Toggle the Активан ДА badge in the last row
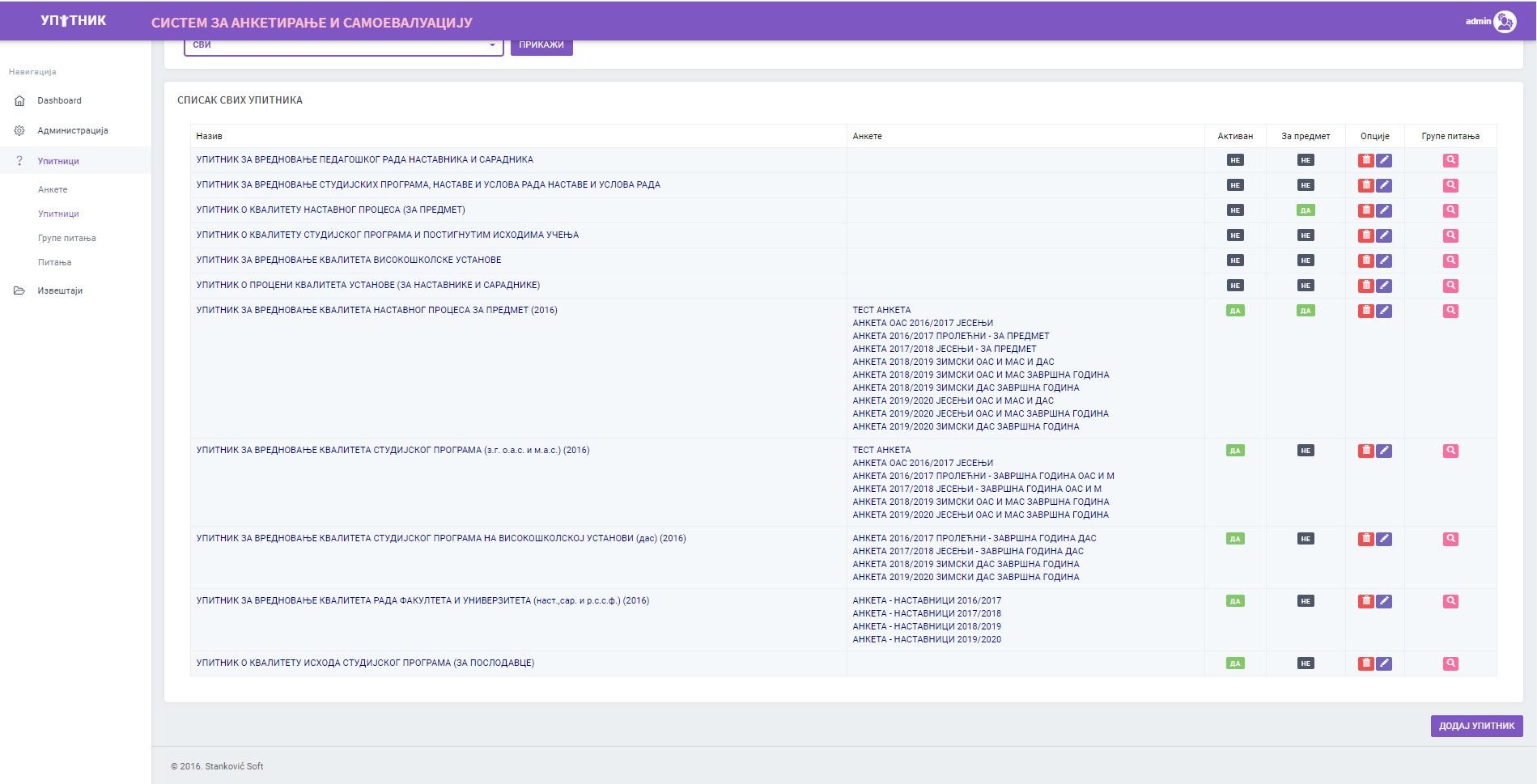The image size is (1537, 784). pyautogui.click(x=1234, y=663)
